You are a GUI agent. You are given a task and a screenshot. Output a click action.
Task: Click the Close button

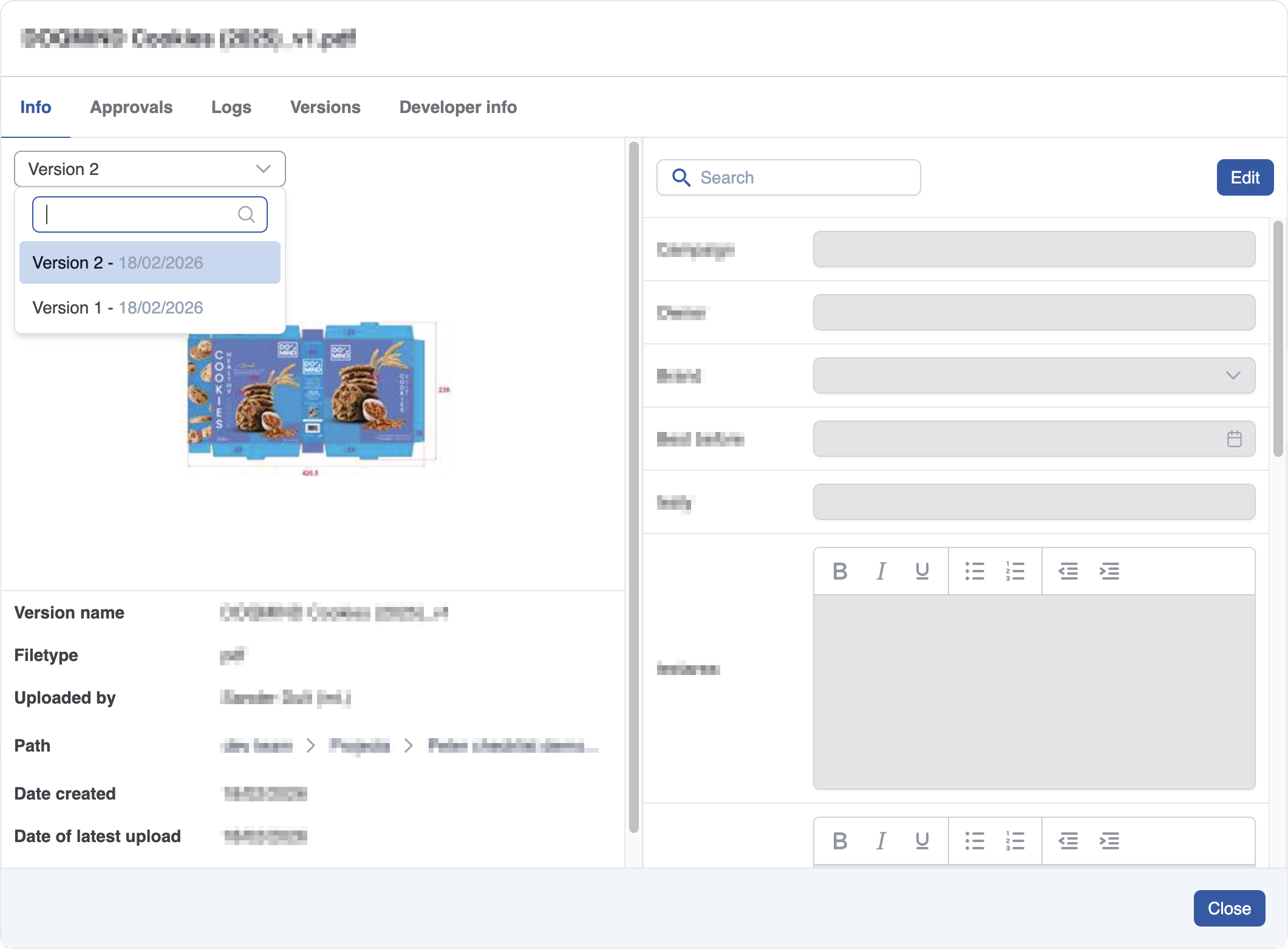[1229, 908]
